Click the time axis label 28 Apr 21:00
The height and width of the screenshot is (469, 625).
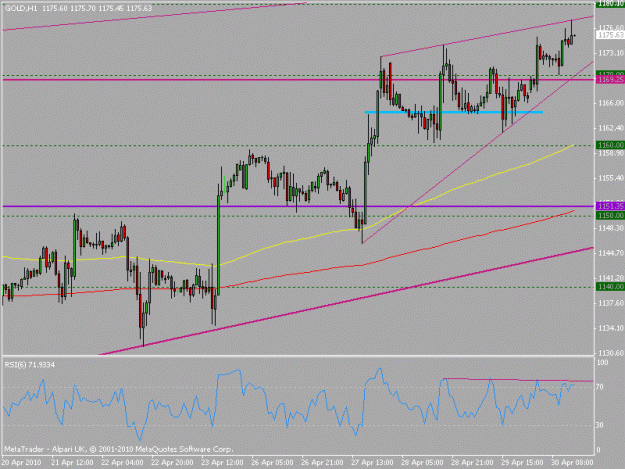point(472,463)
